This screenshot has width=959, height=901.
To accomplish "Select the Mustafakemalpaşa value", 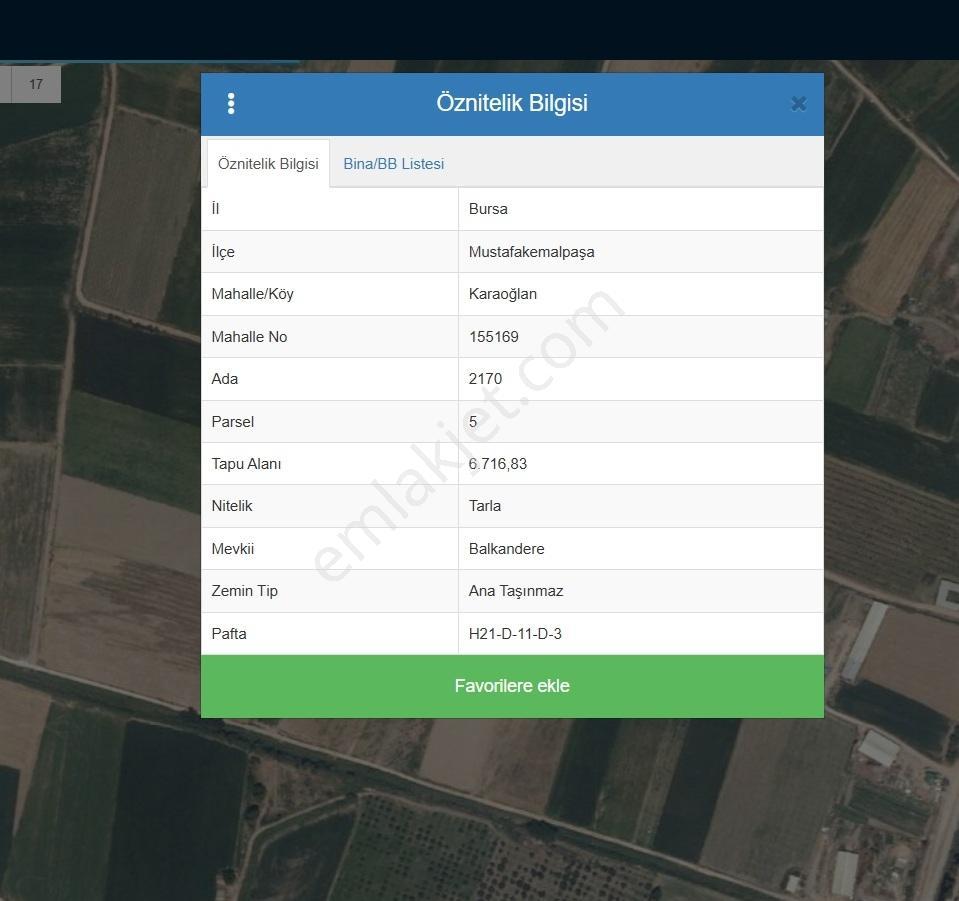I will 531,252.
